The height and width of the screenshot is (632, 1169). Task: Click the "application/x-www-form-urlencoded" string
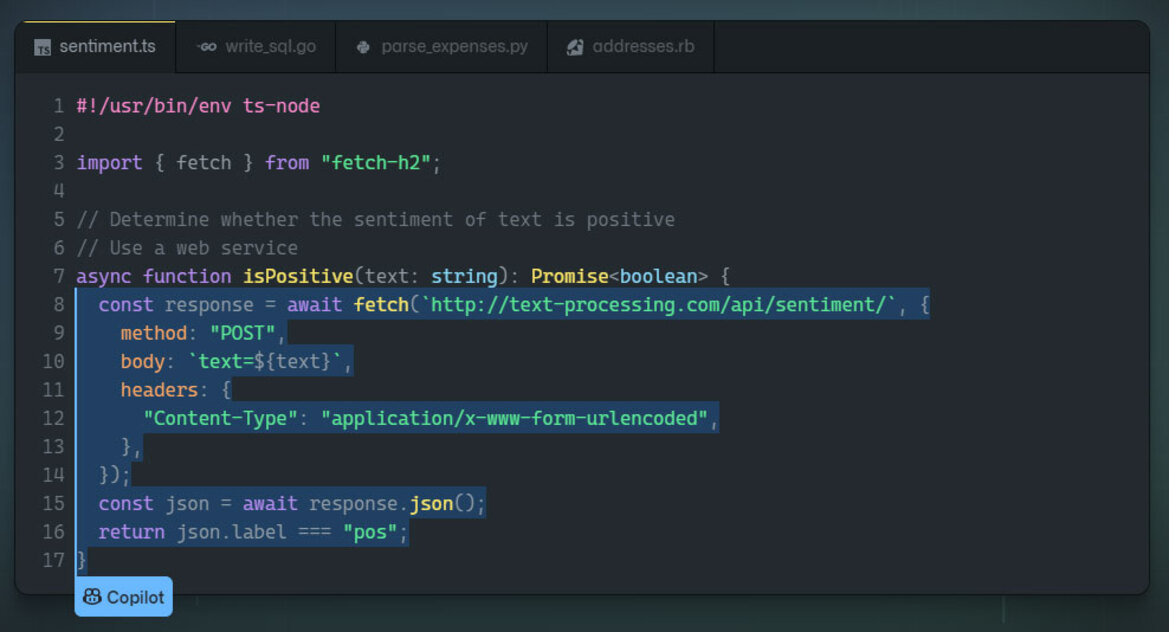[514, 418]
